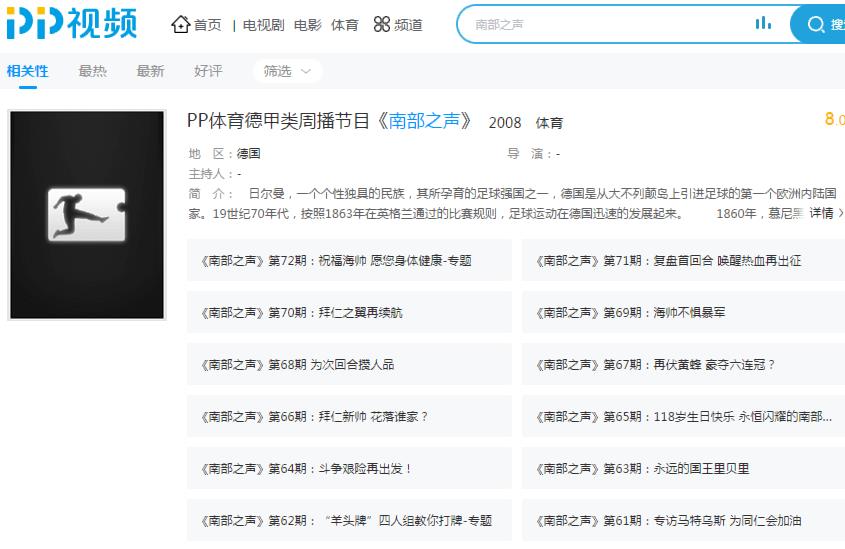Play 第64期 斗争艰险再出发 episode

click(349, 468)
